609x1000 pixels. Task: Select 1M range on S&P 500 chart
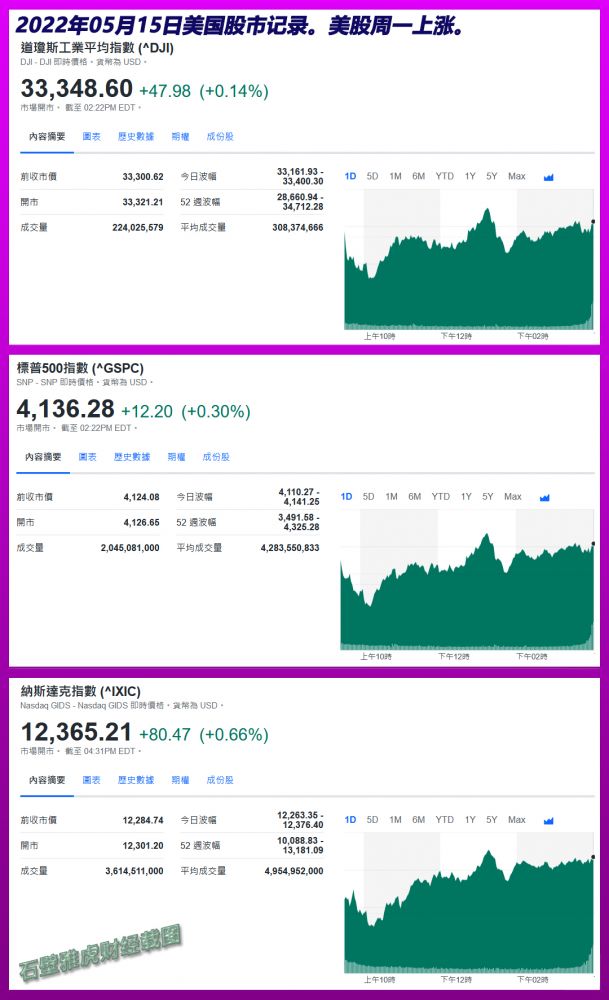[x=391, y=497]
